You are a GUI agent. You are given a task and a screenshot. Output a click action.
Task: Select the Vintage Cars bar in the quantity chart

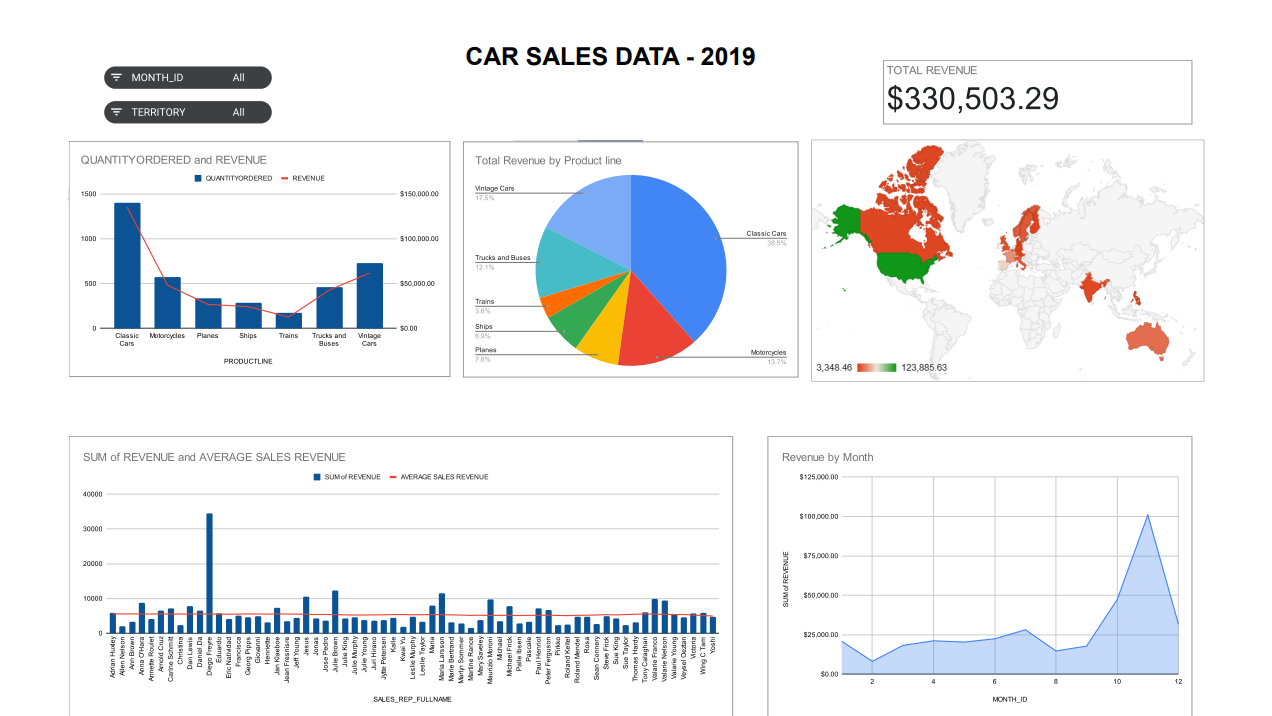point(370,295)
